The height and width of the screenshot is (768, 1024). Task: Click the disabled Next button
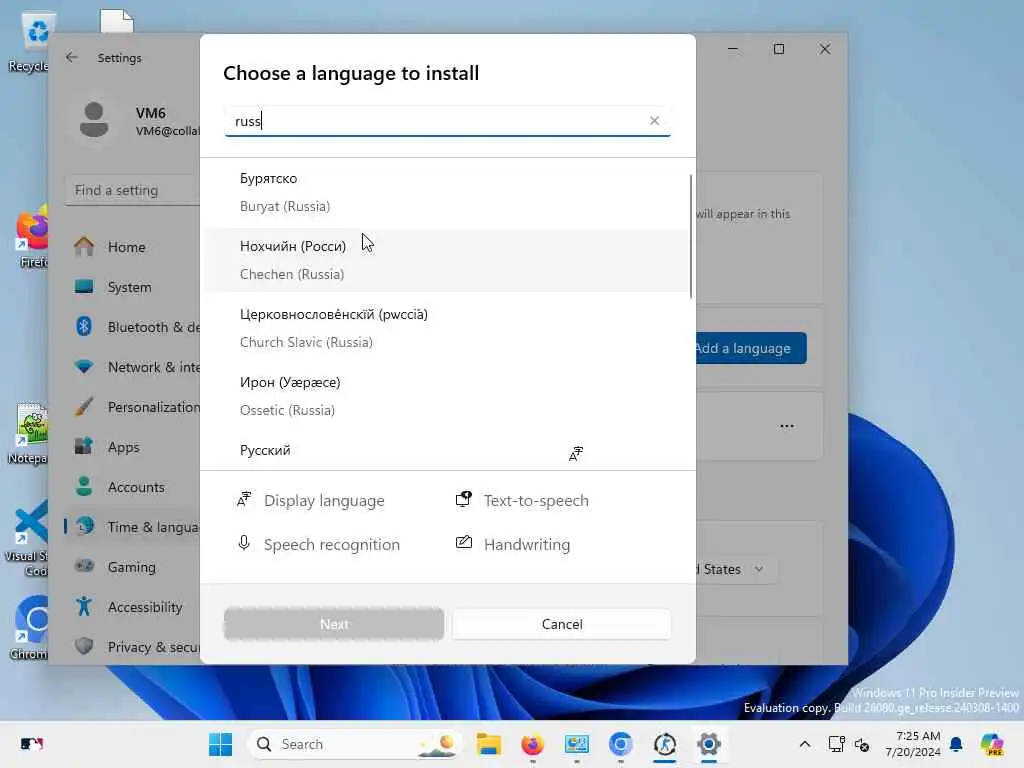pyautogui.click(x=334, y=624)
